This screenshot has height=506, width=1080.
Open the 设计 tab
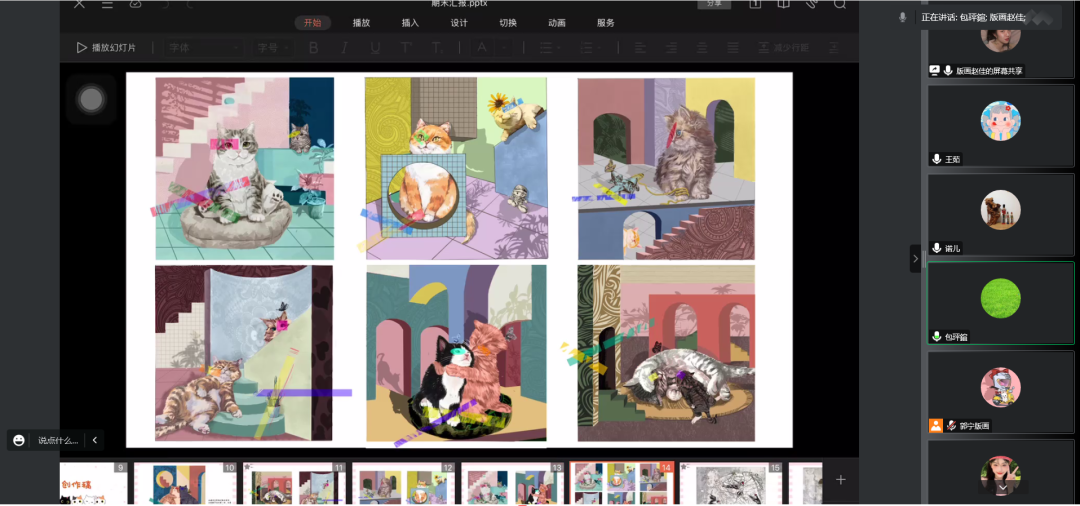click(459, 23)
